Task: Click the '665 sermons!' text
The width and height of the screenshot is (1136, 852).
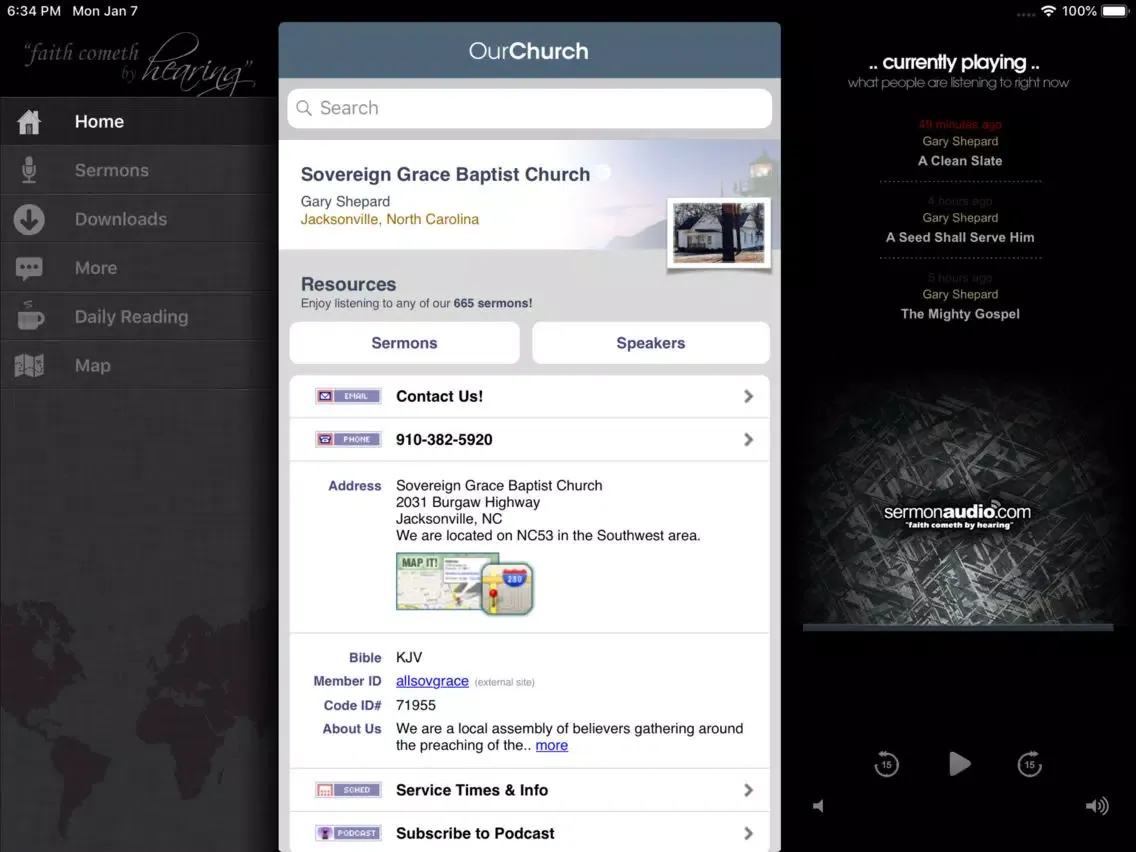Action: (x=493, y=303)
